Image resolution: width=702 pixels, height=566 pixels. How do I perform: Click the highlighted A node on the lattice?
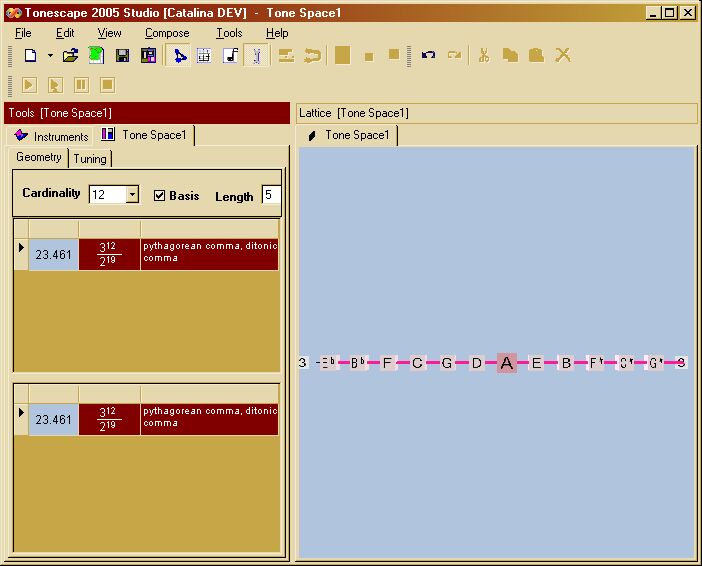click(x=506, y=362)
